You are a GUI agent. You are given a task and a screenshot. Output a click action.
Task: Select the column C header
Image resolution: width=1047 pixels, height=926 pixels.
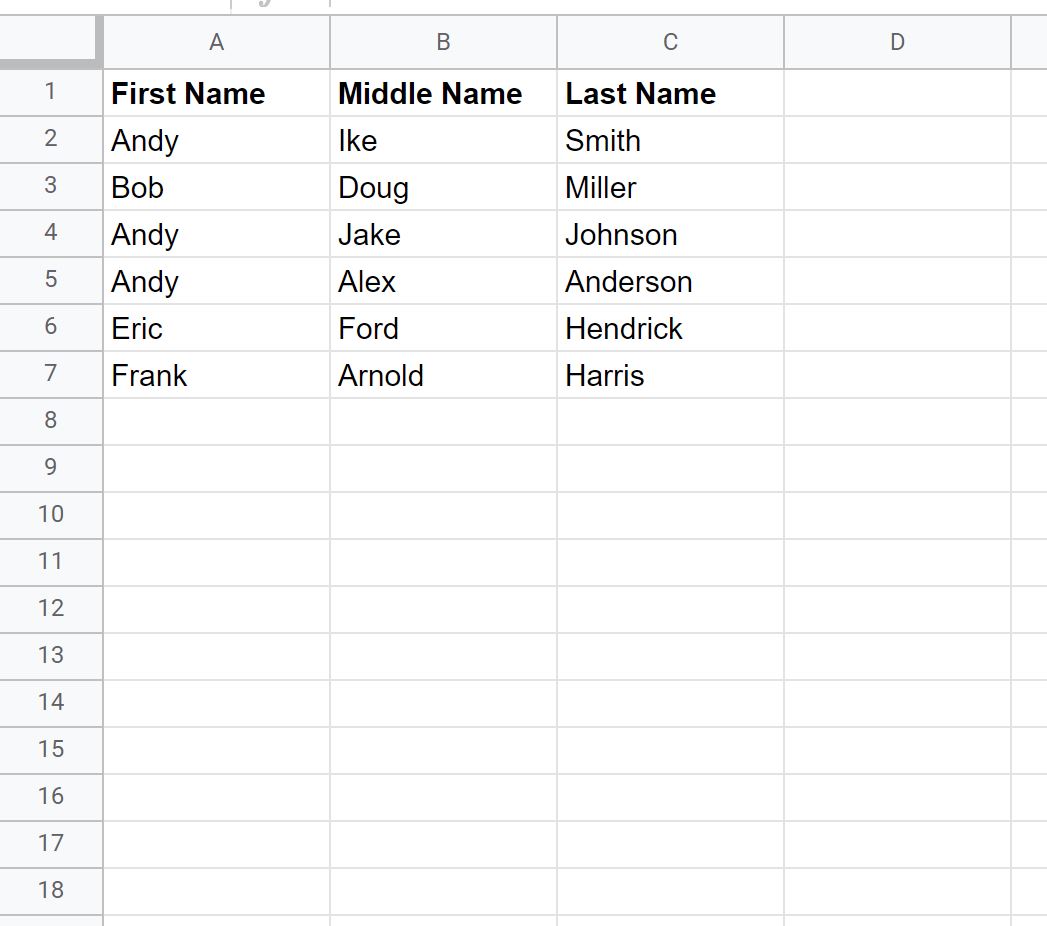click(x=670, y=42)
